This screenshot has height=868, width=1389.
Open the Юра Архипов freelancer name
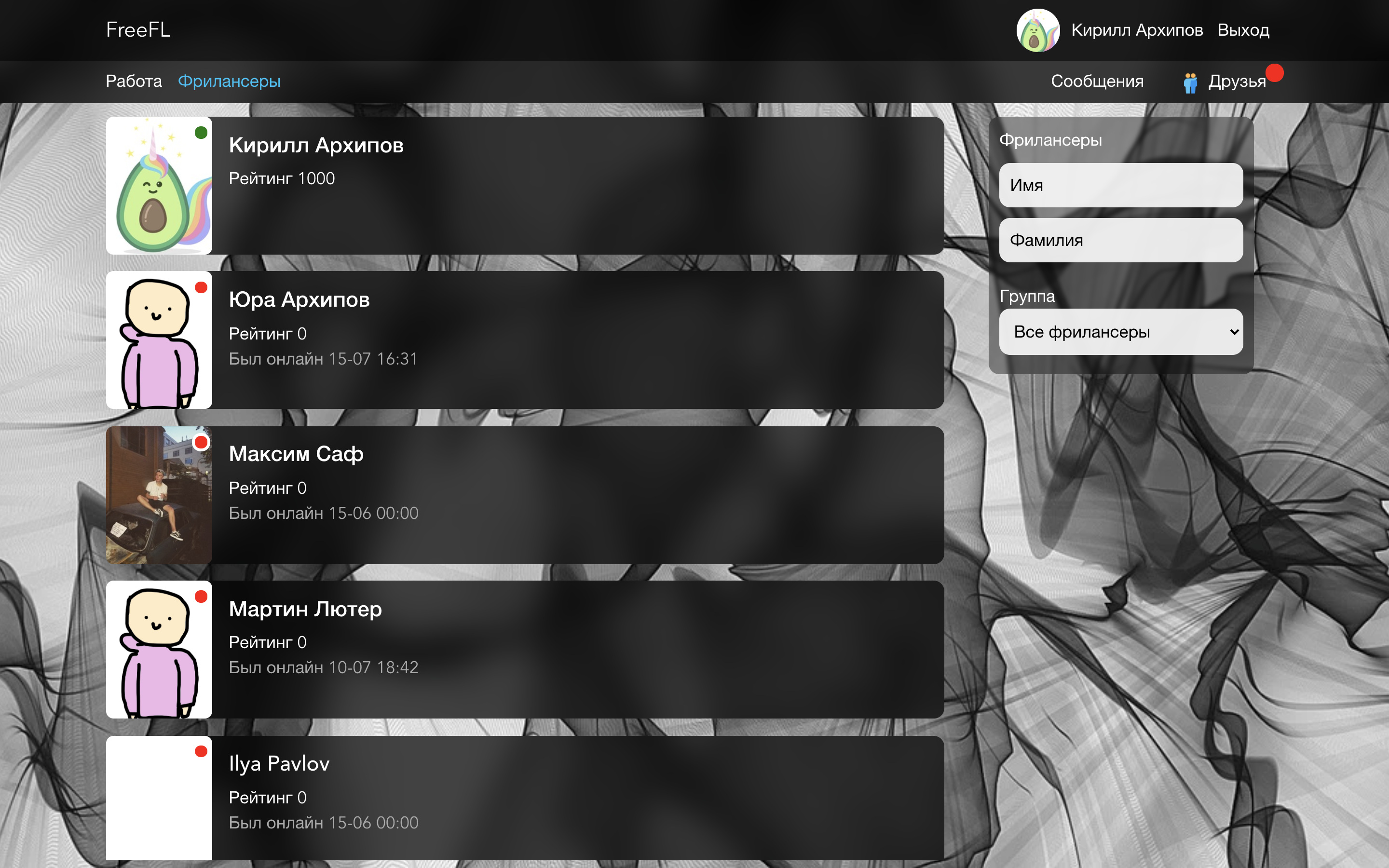299,299
